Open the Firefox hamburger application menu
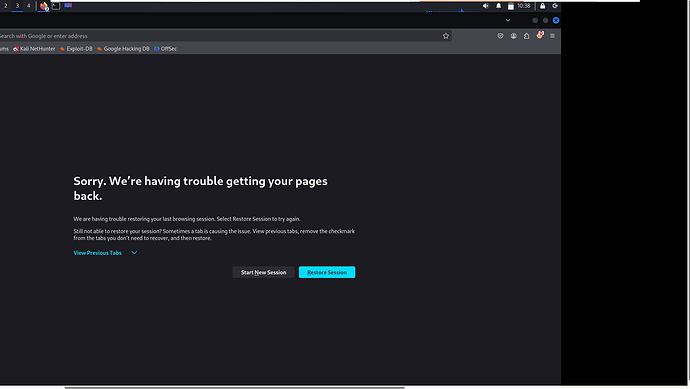This screenshot has width=690, height=389. (552, 36)
